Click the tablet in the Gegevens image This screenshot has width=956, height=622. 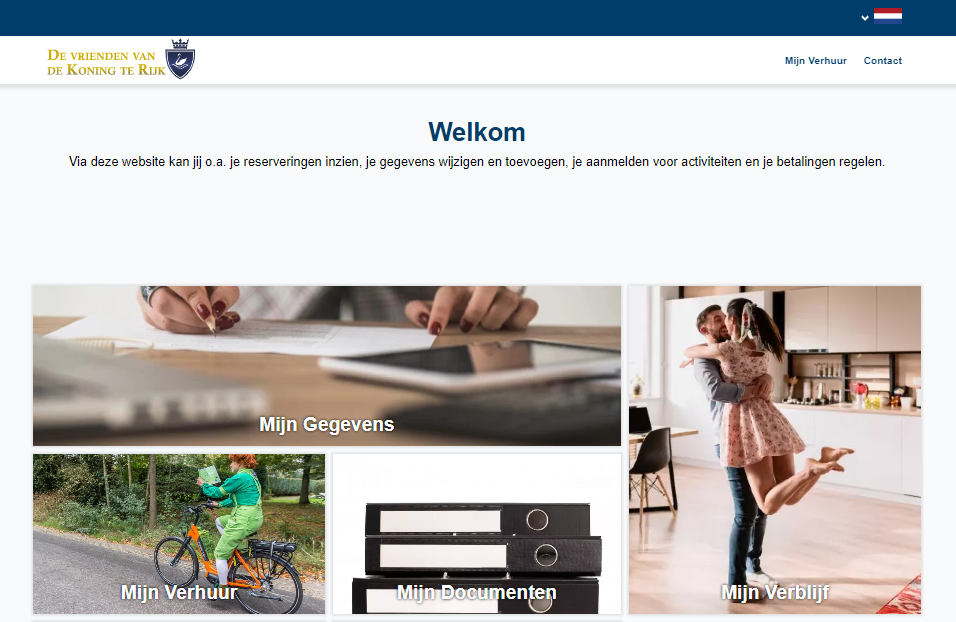[x=469, y=364]
